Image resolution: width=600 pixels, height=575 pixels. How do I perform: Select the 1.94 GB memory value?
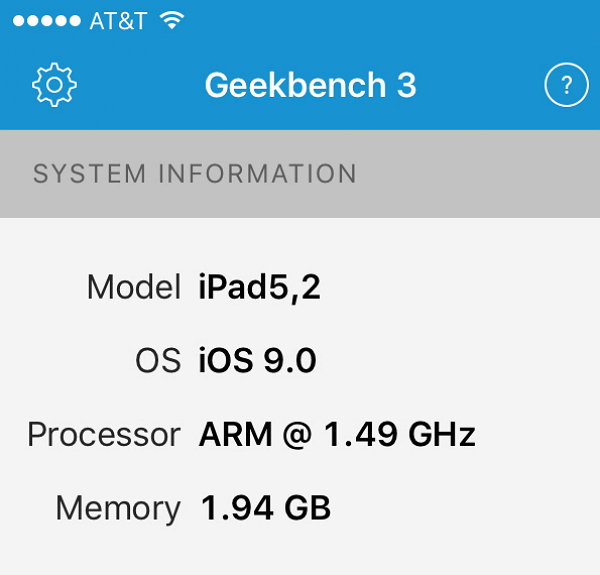click(x=265, y=508)
